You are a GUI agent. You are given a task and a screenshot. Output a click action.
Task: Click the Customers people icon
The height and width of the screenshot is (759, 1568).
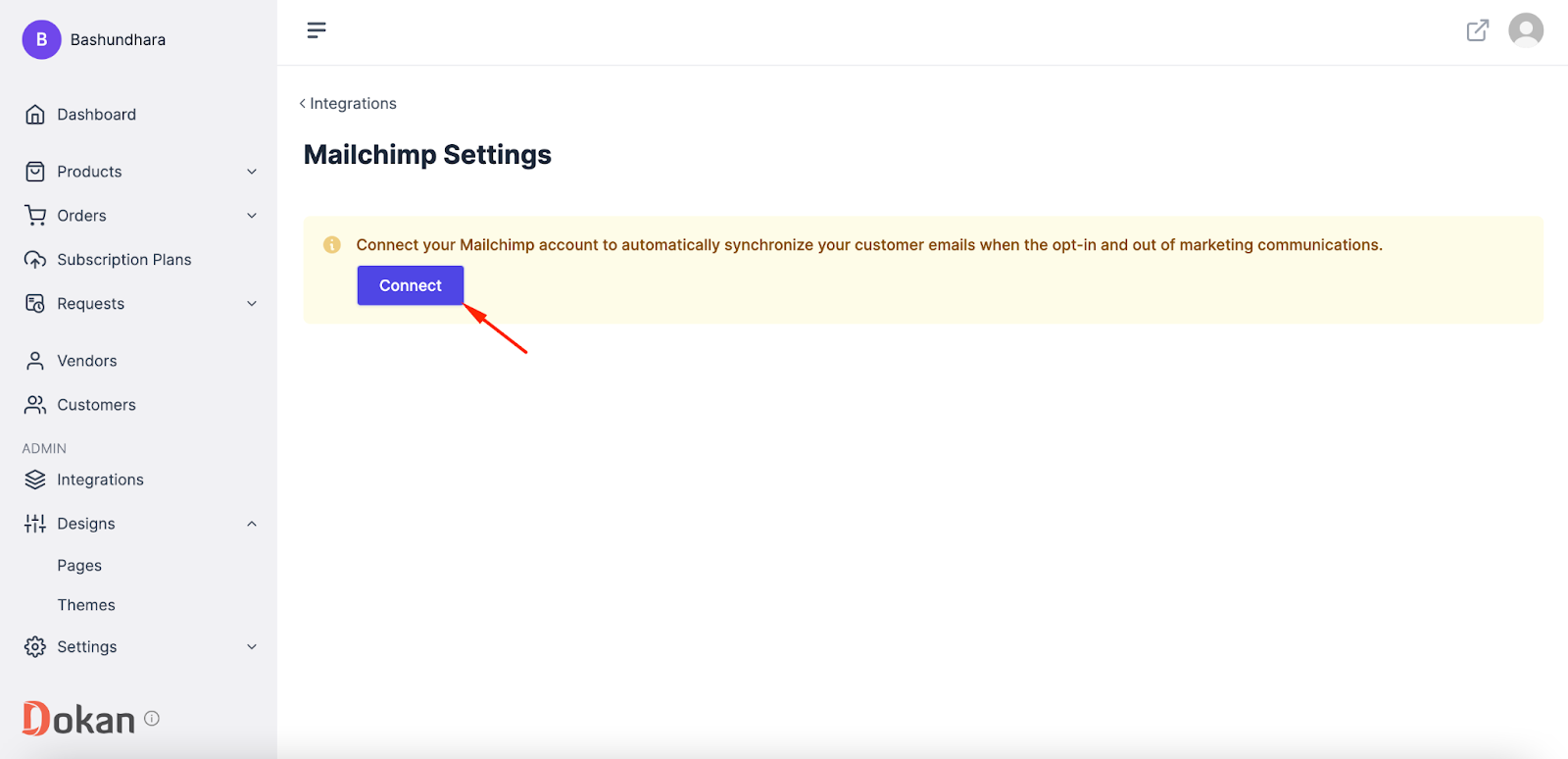pyautogui.click(x=35, y=405)
